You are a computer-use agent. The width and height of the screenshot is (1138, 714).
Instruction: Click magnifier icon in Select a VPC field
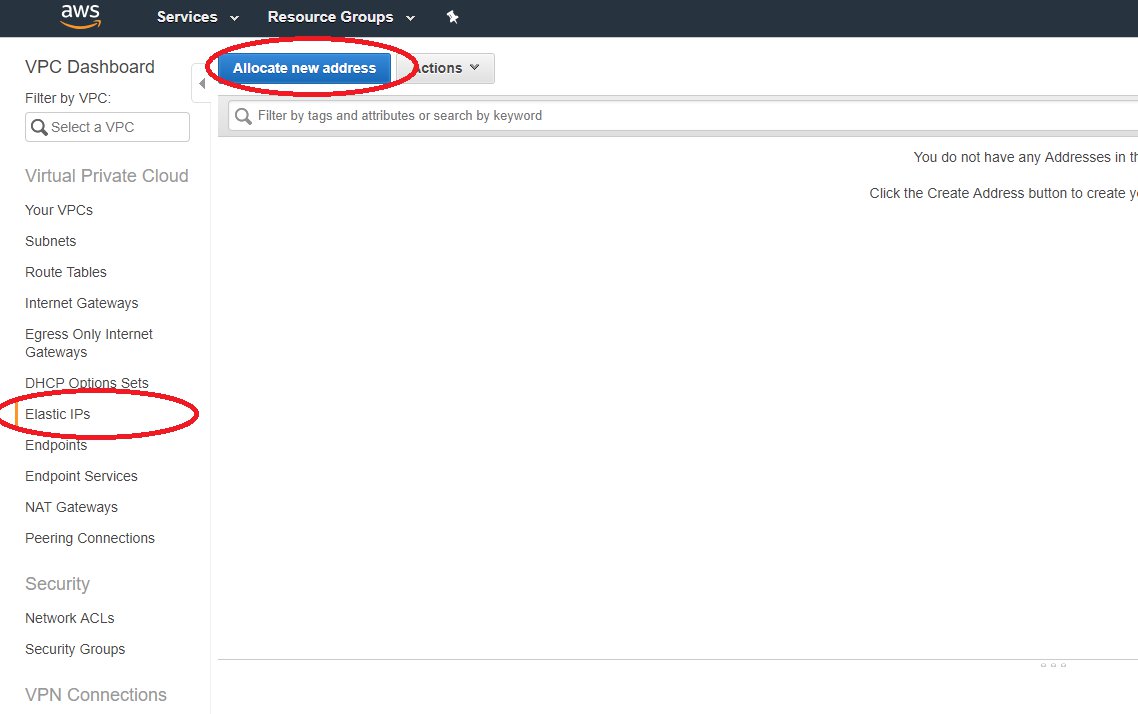coord(39,127)
